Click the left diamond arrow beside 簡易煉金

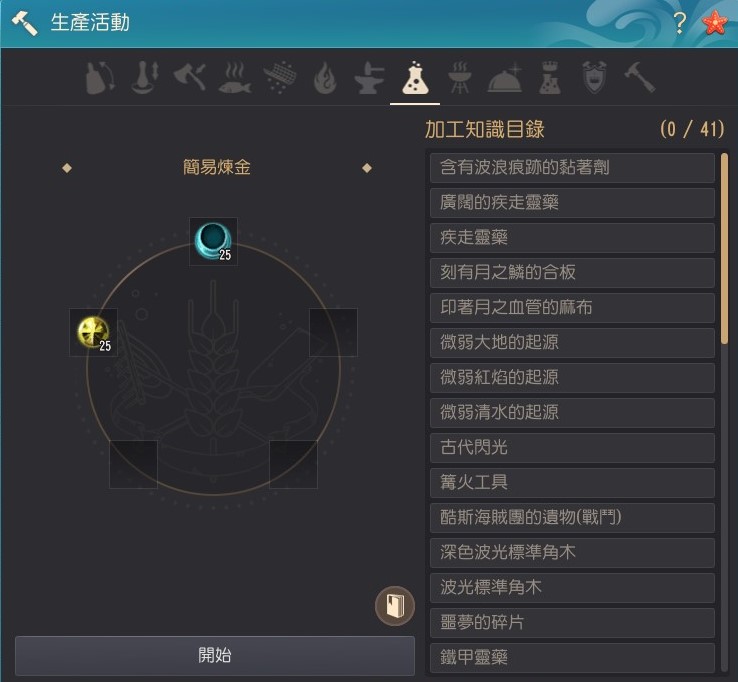[67, 168]
